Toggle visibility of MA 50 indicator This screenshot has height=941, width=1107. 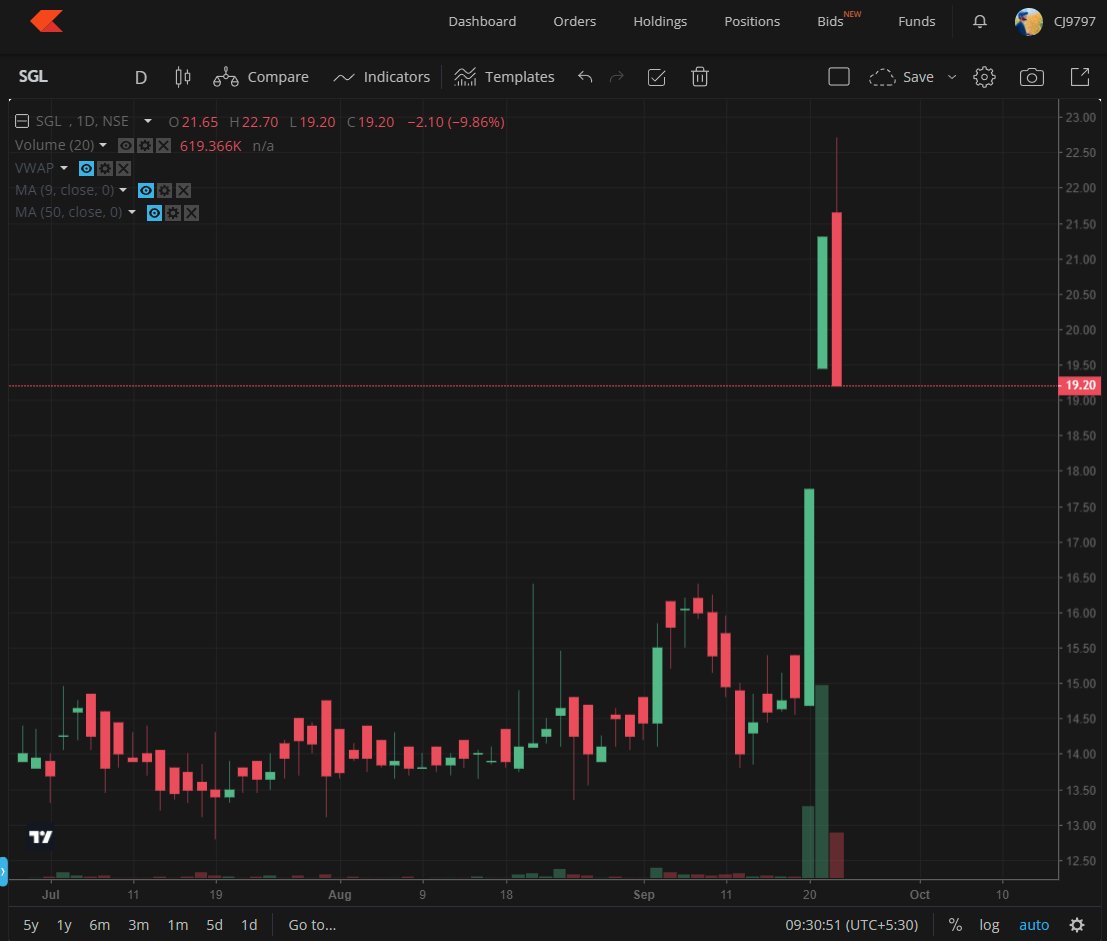[x=155, y=212]
